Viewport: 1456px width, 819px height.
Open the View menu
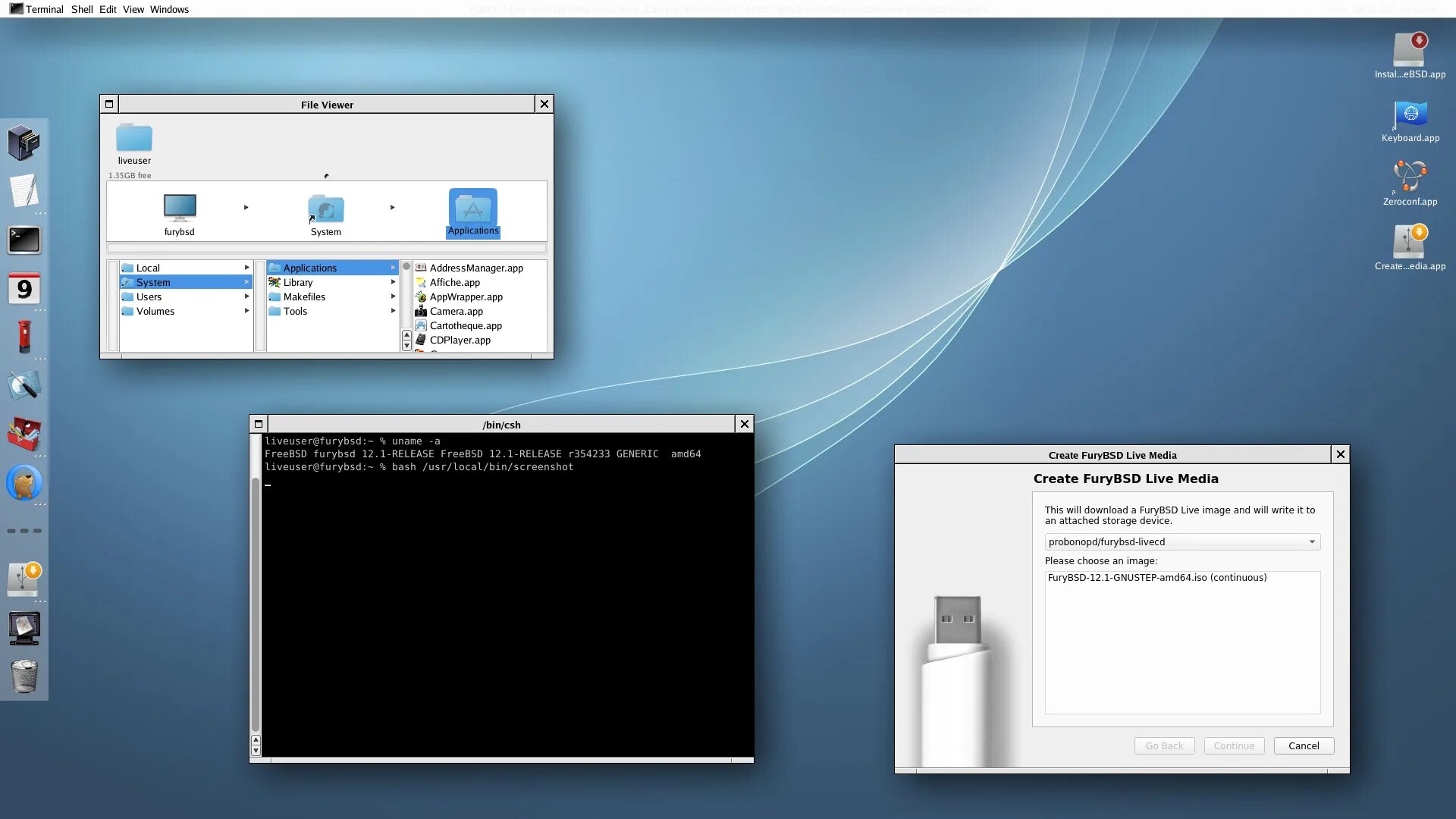click(133, 9)
